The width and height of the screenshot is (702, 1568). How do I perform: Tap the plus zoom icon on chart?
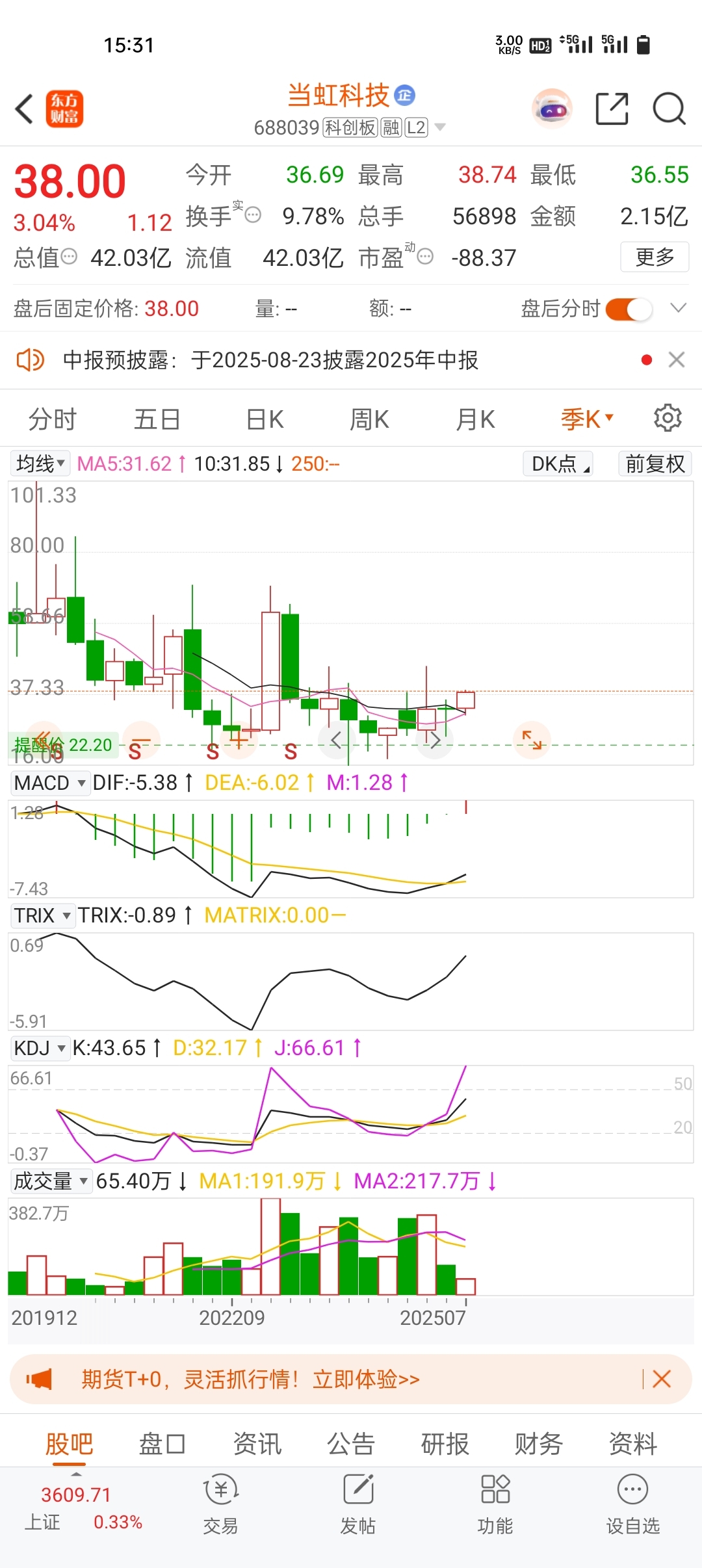(x=239, y=740)
